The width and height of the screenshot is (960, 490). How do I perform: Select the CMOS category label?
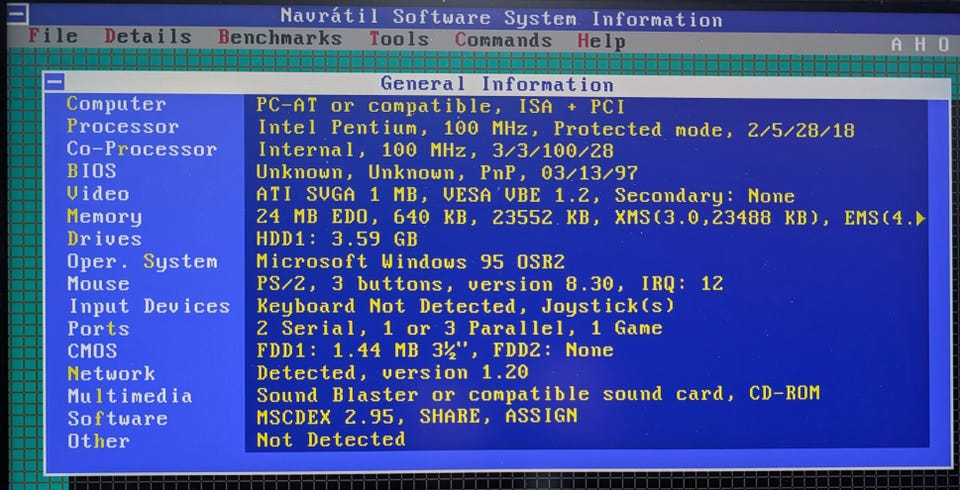(x=92, y=352)
